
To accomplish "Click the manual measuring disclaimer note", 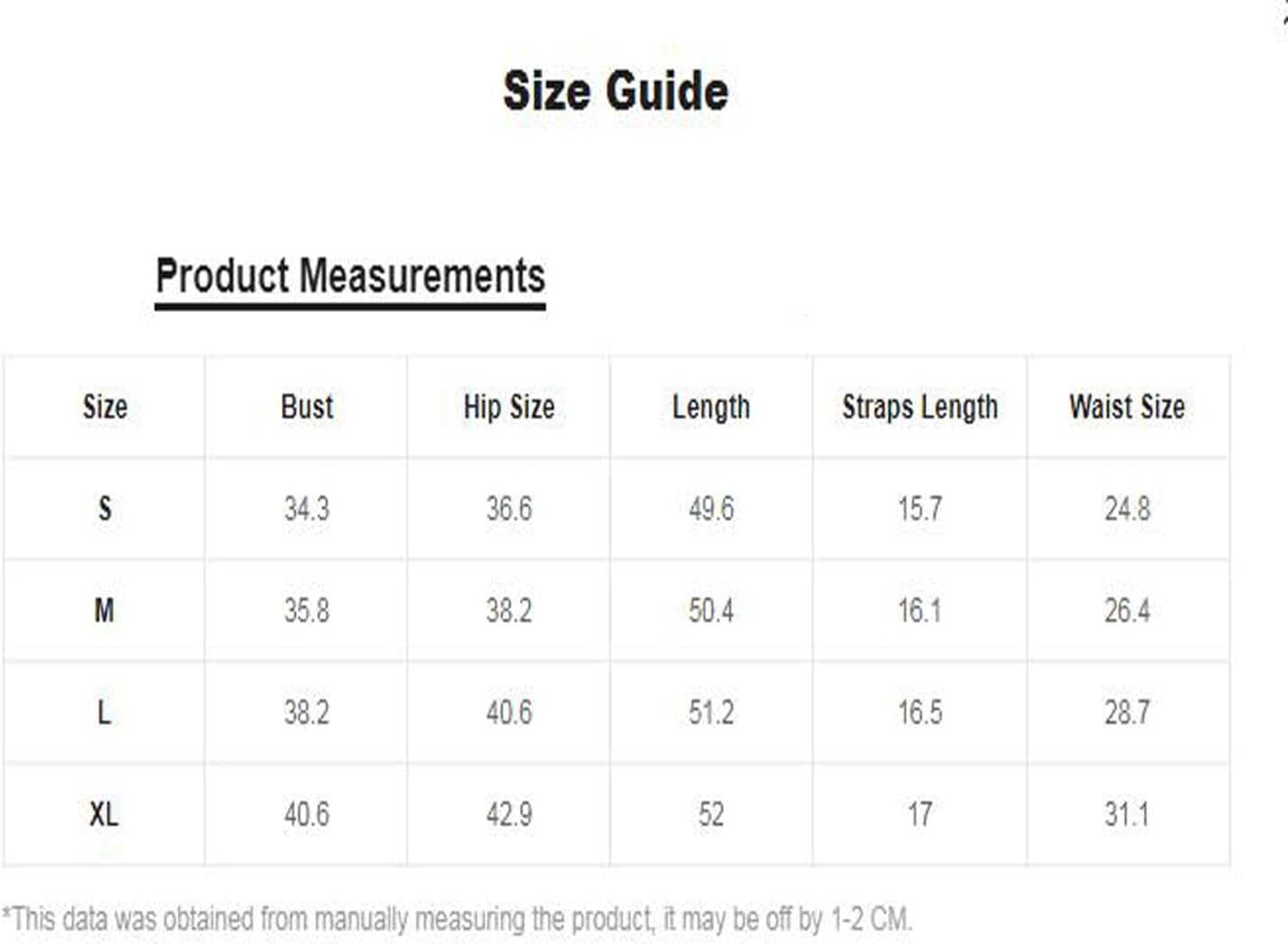I will (457, 919).
